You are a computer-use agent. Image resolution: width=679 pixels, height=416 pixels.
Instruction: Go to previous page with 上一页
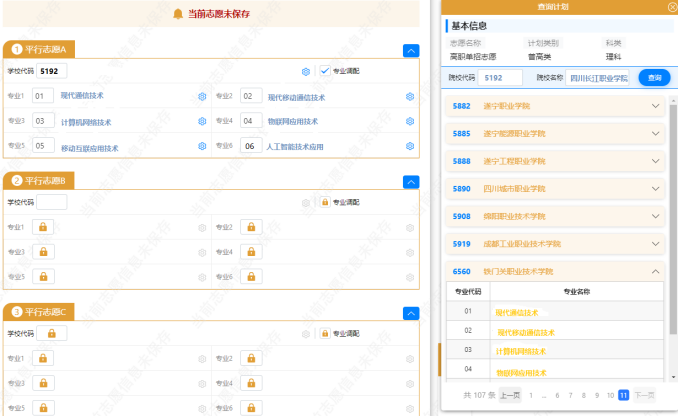(x=510, y=395)
